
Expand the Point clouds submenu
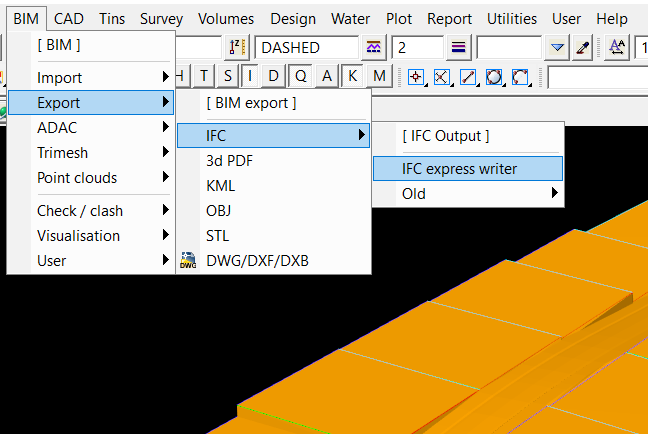(91, 178)
